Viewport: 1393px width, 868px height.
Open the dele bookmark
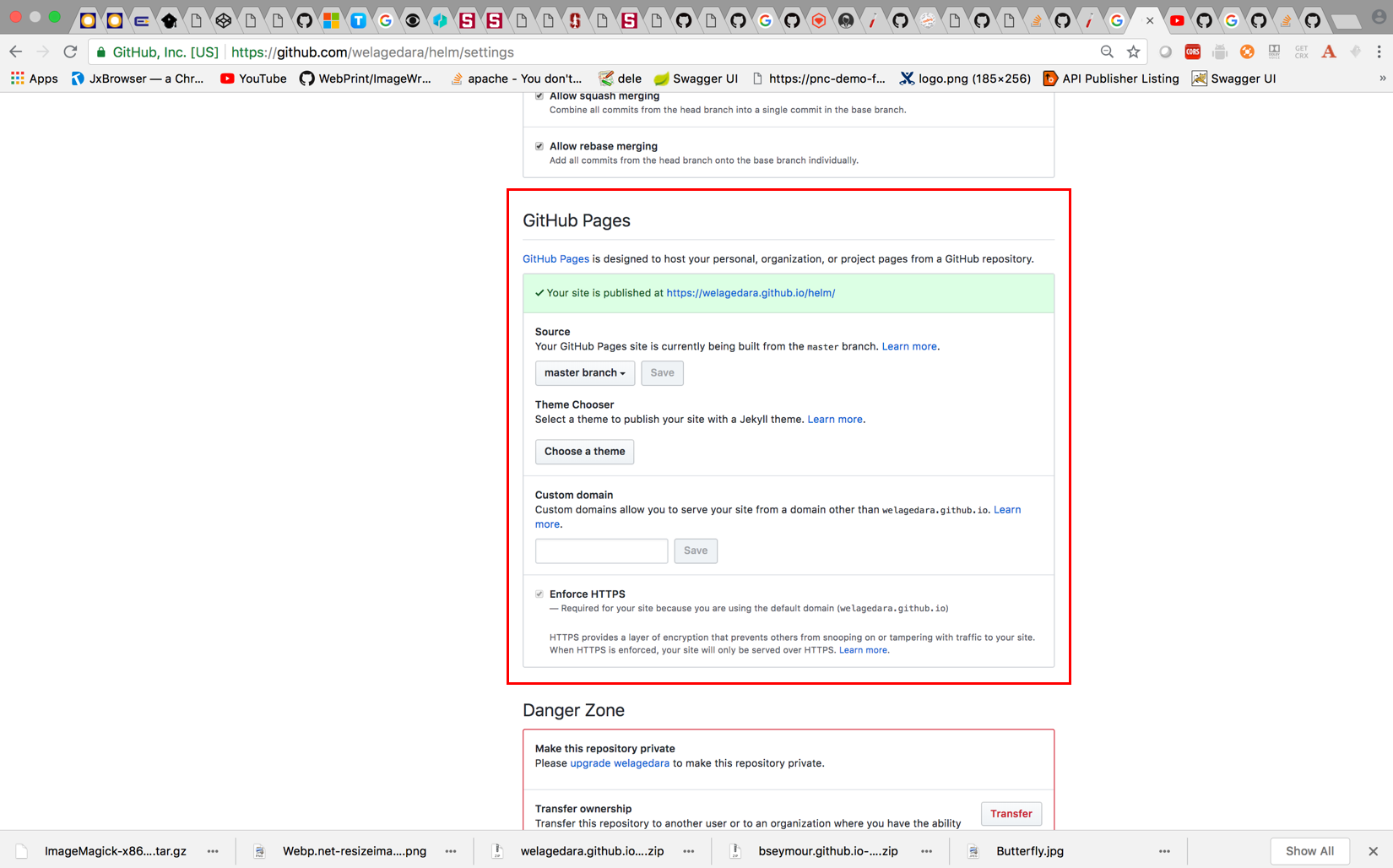(x=620, y=79)
